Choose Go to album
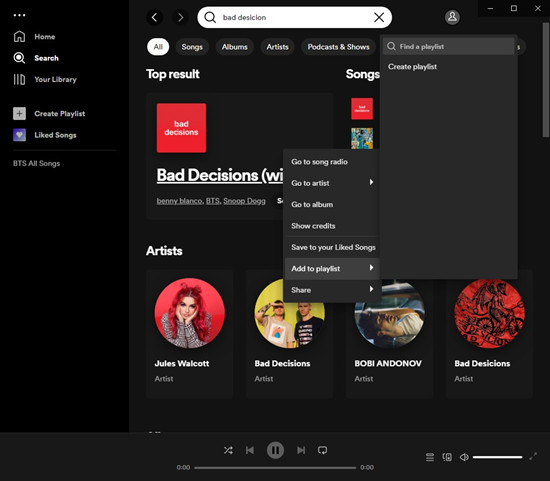Screen dimensions: 550x481 331,205
